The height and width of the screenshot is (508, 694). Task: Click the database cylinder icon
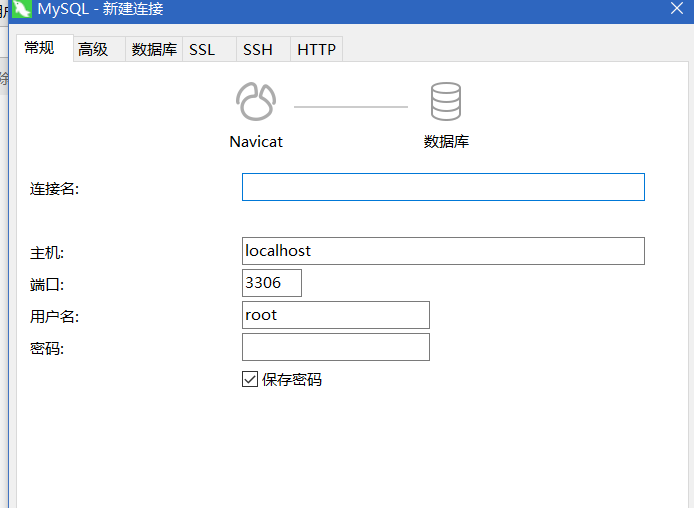point(446,101)
